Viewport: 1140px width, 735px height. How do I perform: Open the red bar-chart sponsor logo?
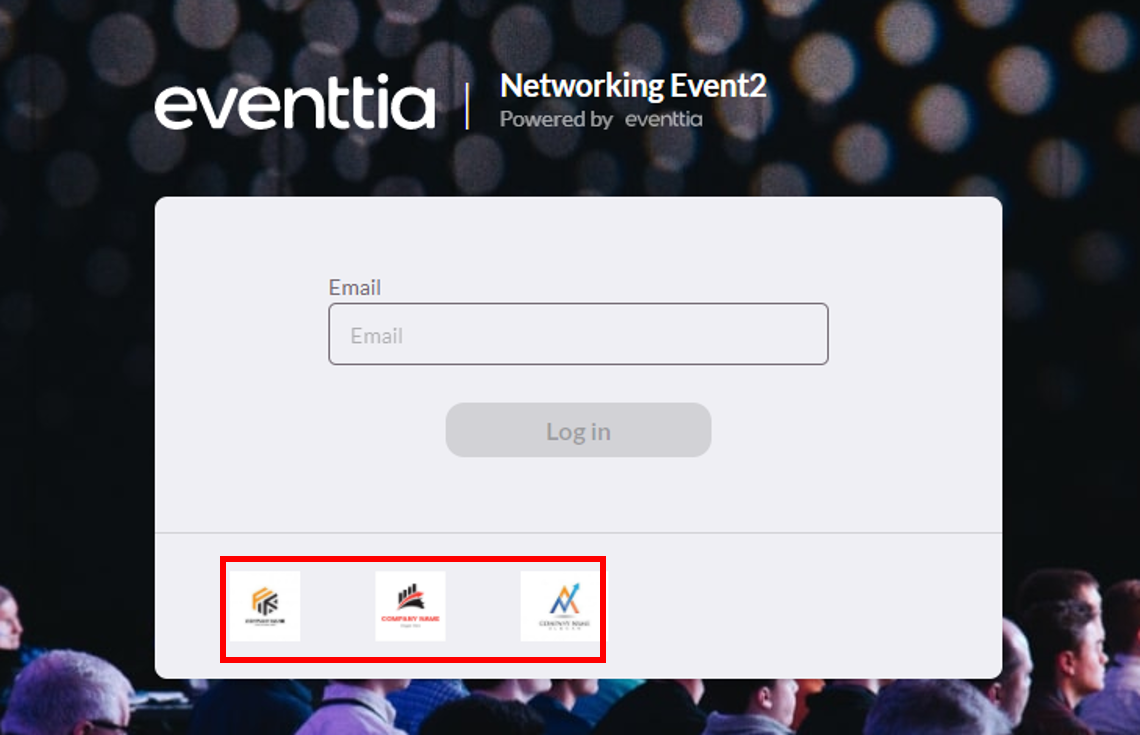[410, 606]
